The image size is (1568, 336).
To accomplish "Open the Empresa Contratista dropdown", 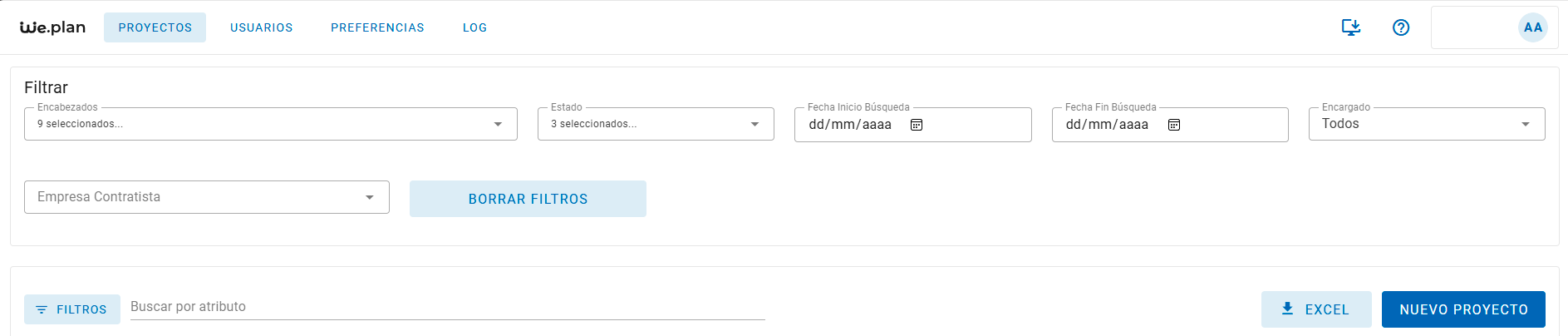I will (207, 197).
